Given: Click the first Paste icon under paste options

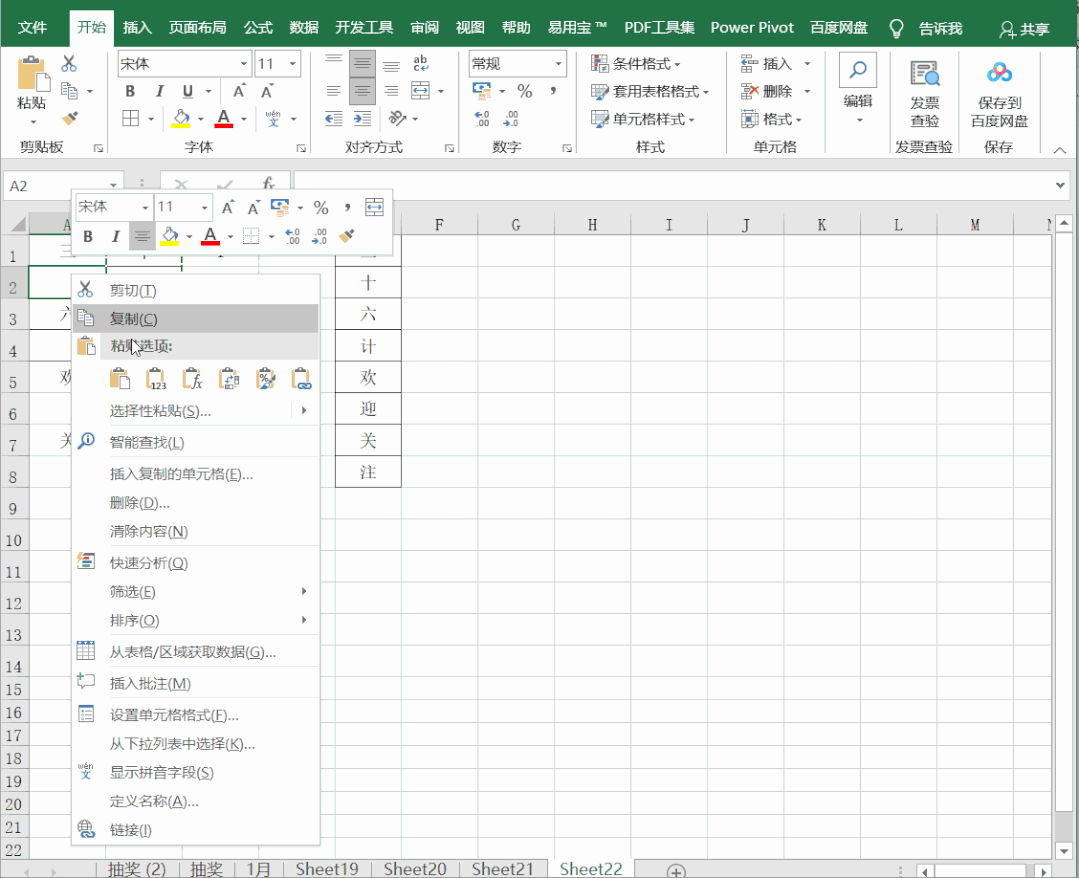Looking at the screenshot, I should 120,378.
